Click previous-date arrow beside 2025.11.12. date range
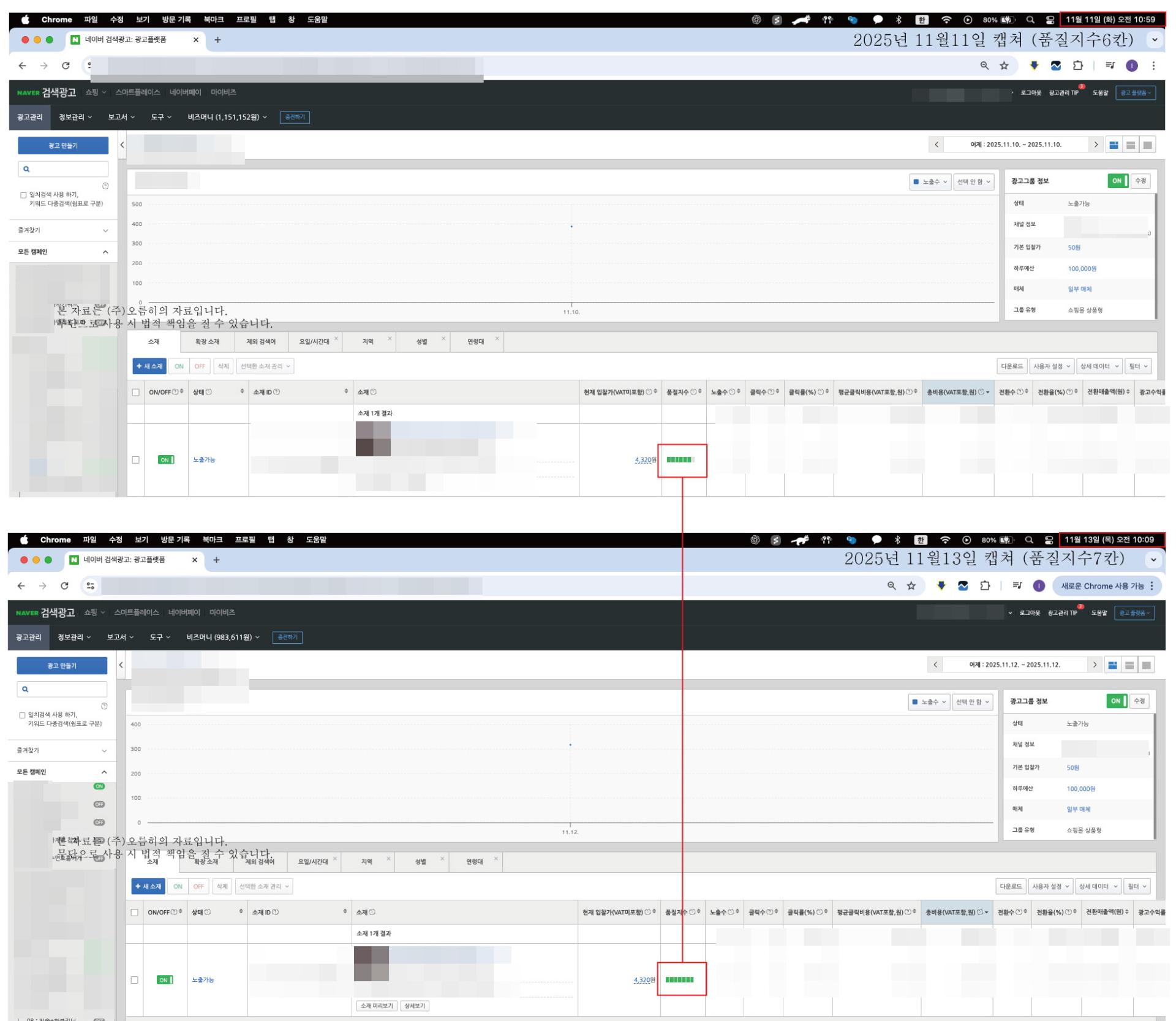Screen dimensions: 1176x1021 (x=935, y=665)
